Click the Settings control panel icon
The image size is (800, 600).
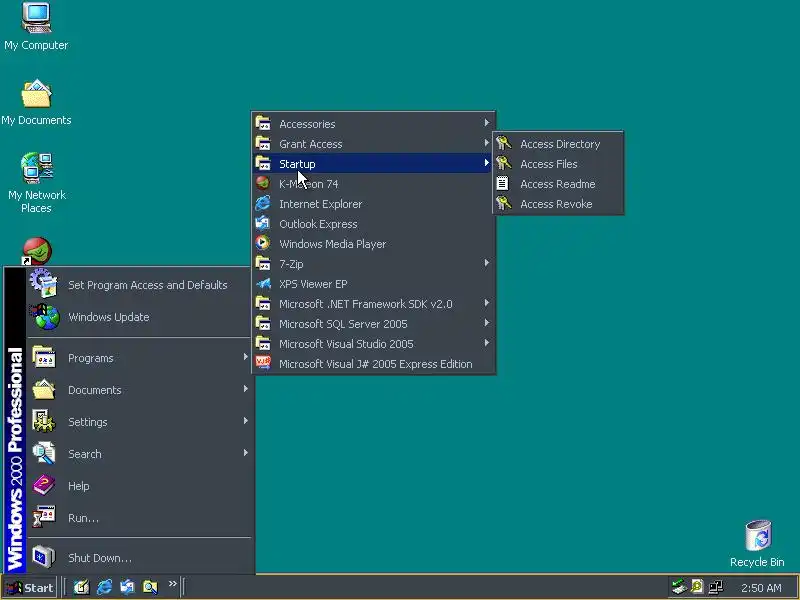[x=44, y=421]
